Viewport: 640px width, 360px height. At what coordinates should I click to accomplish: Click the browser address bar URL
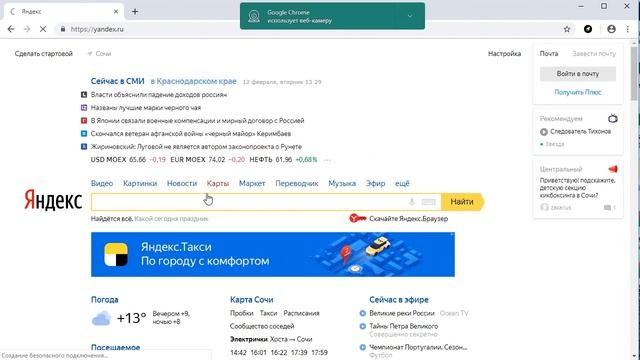point(97,29)
